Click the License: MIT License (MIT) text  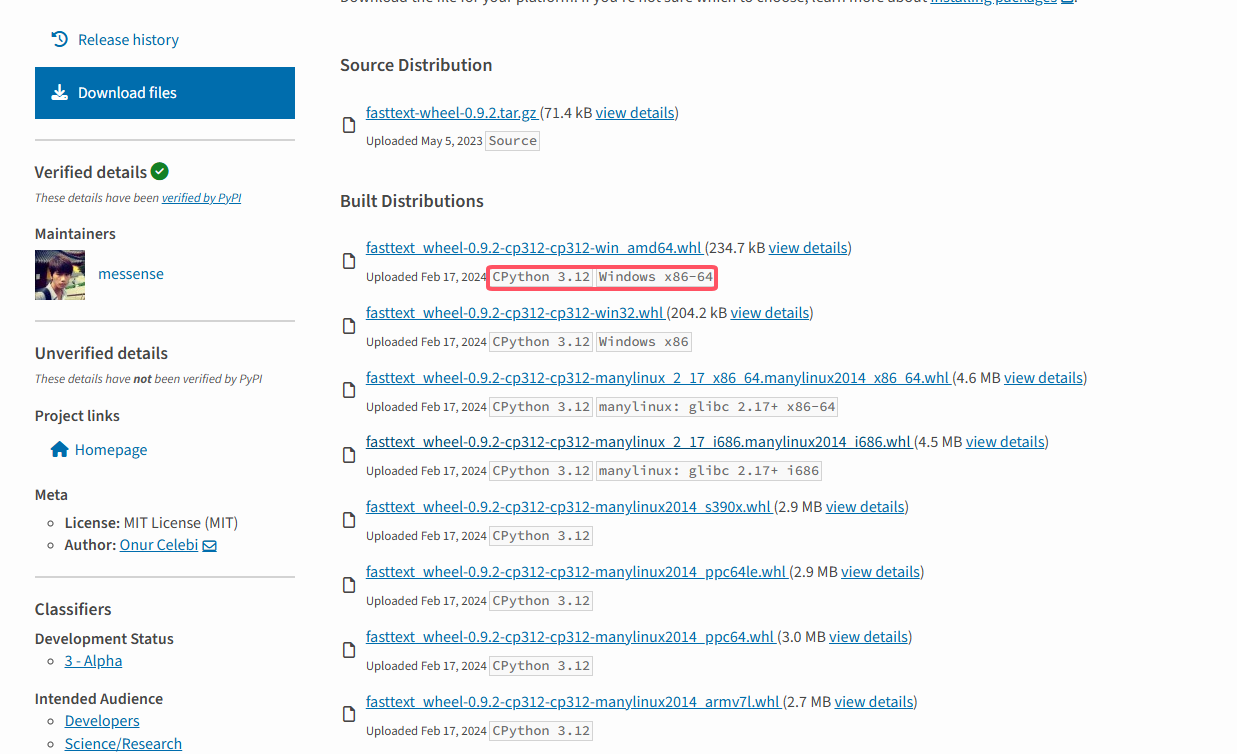point(151,523)
